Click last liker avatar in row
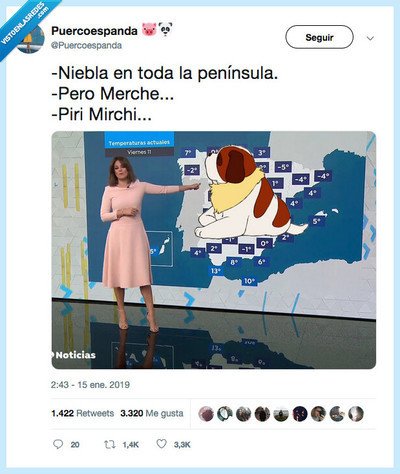This screenshot has width=400, height=474. (356, 414)
